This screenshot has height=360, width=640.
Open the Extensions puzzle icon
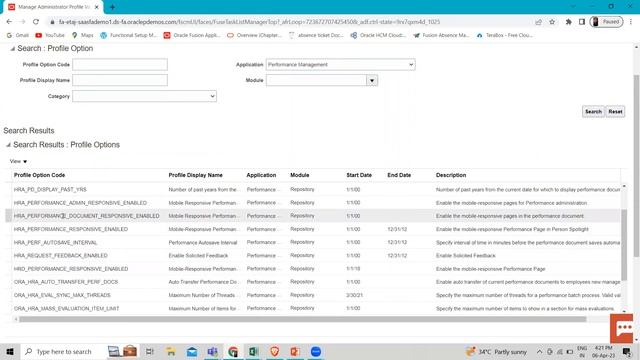pyautogui.click(x=568, y=22)
